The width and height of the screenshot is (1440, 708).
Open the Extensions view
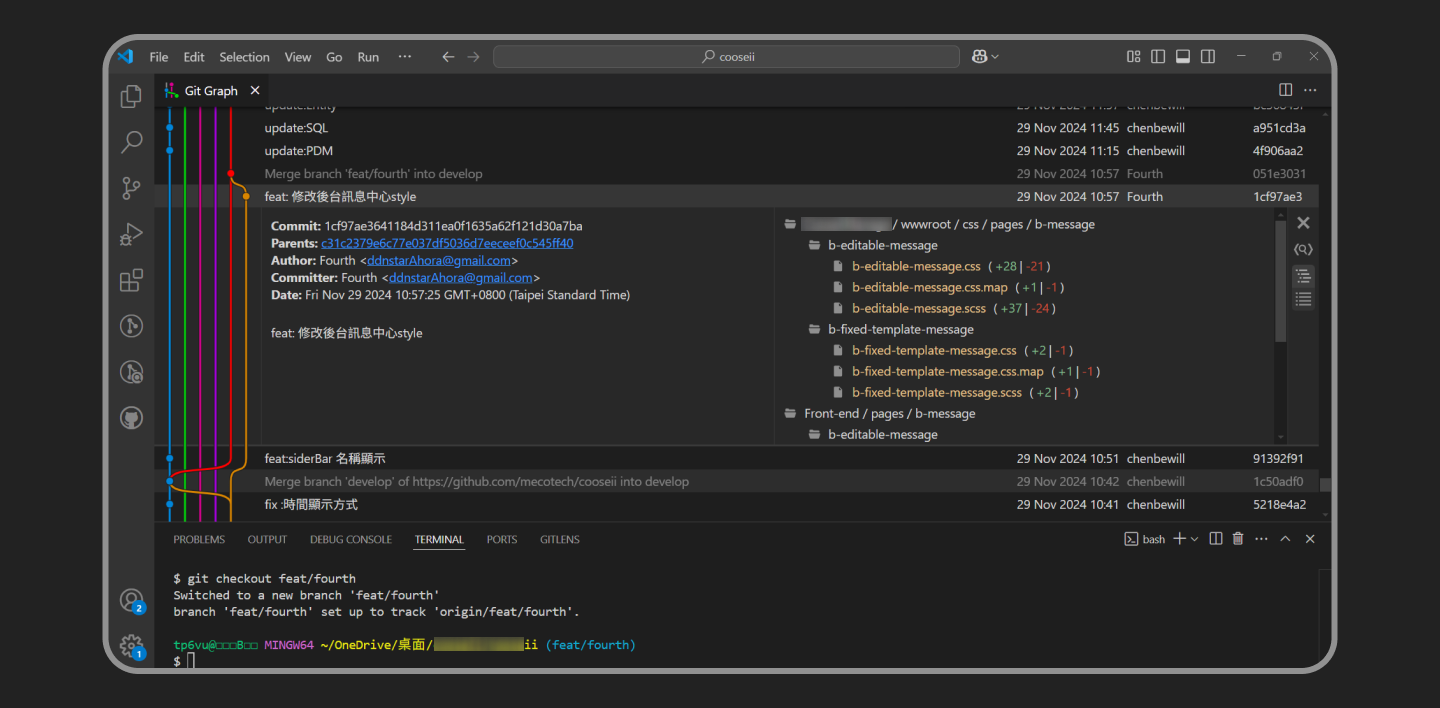tap(131, 280)
